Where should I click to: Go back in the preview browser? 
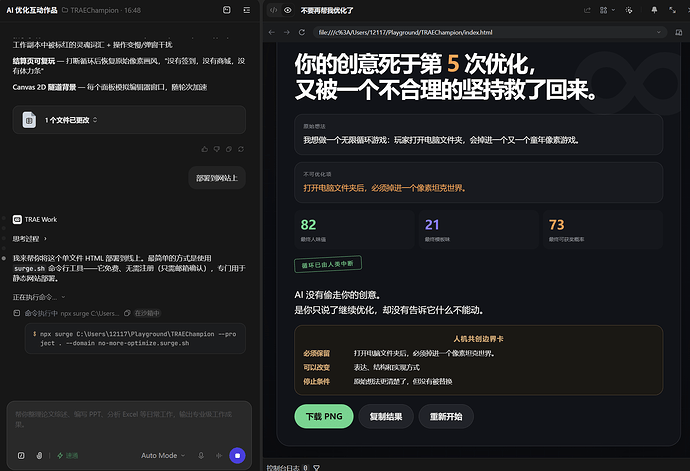coord(272,32)
